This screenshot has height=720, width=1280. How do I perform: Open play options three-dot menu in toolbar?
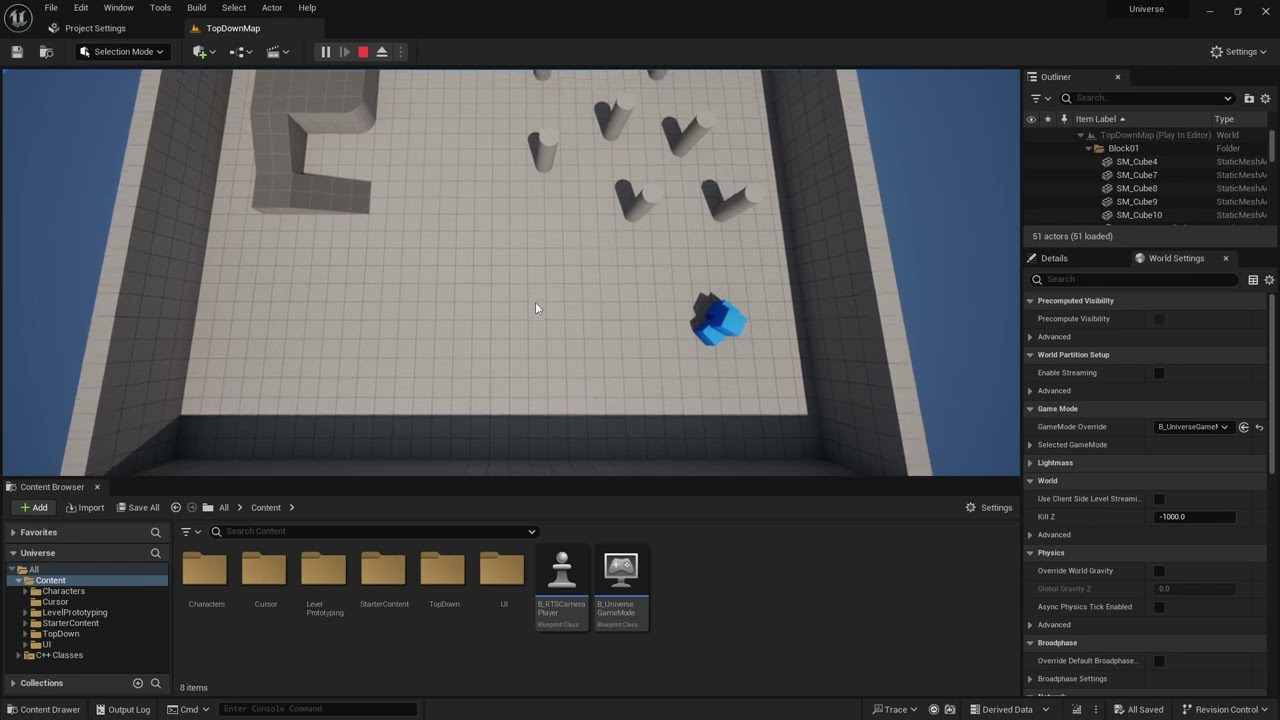point(401,52)
